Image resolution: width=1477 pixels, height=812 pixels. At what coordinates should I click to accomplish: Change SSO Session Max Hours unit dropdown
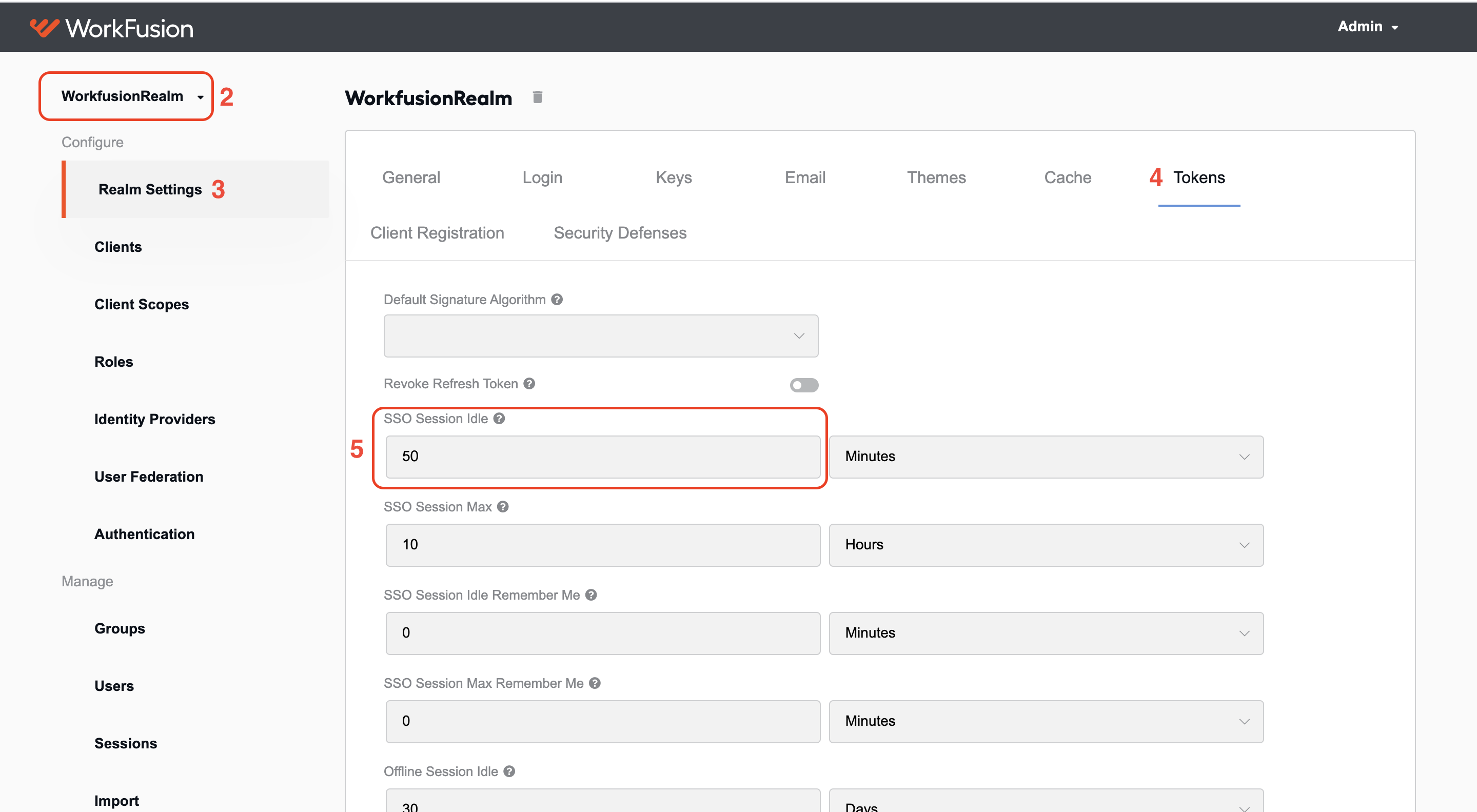(x=1046, y=545)
